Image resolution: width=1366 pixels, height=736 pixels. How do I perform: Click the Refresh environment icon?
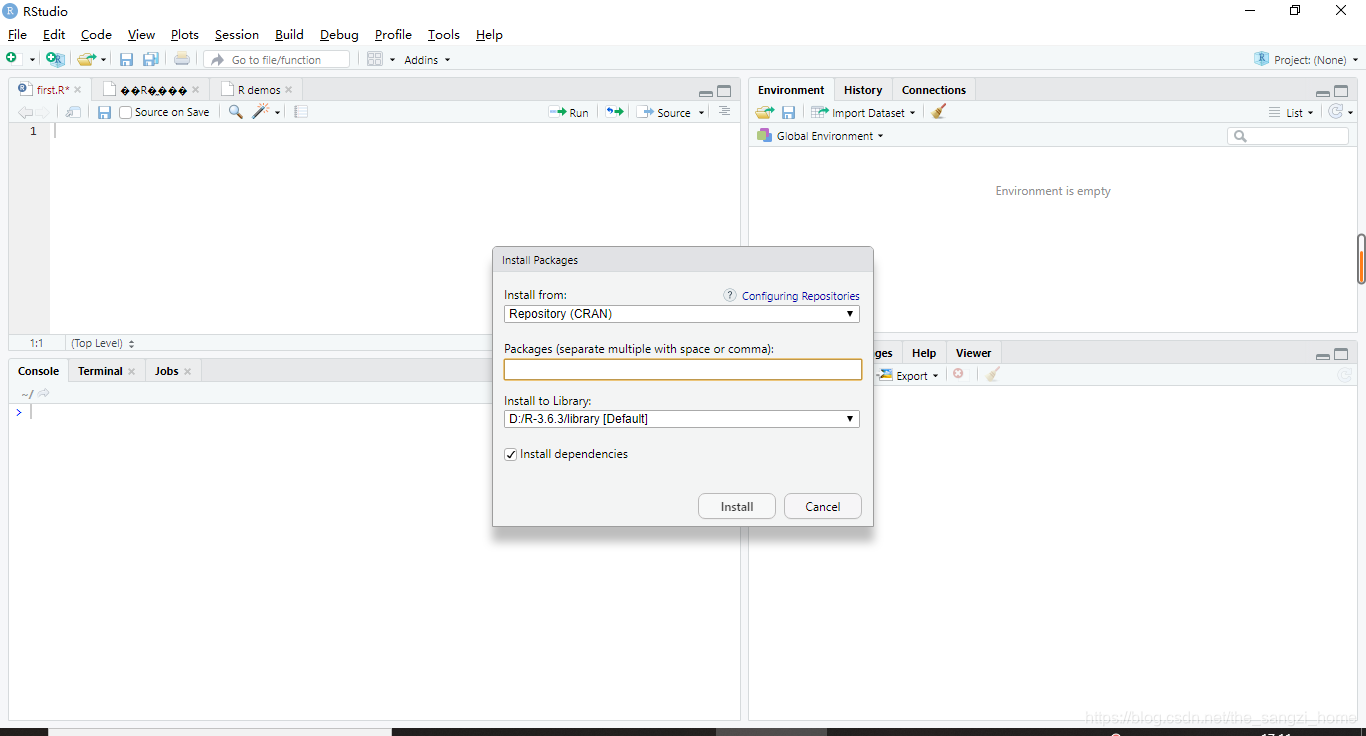1336,112
